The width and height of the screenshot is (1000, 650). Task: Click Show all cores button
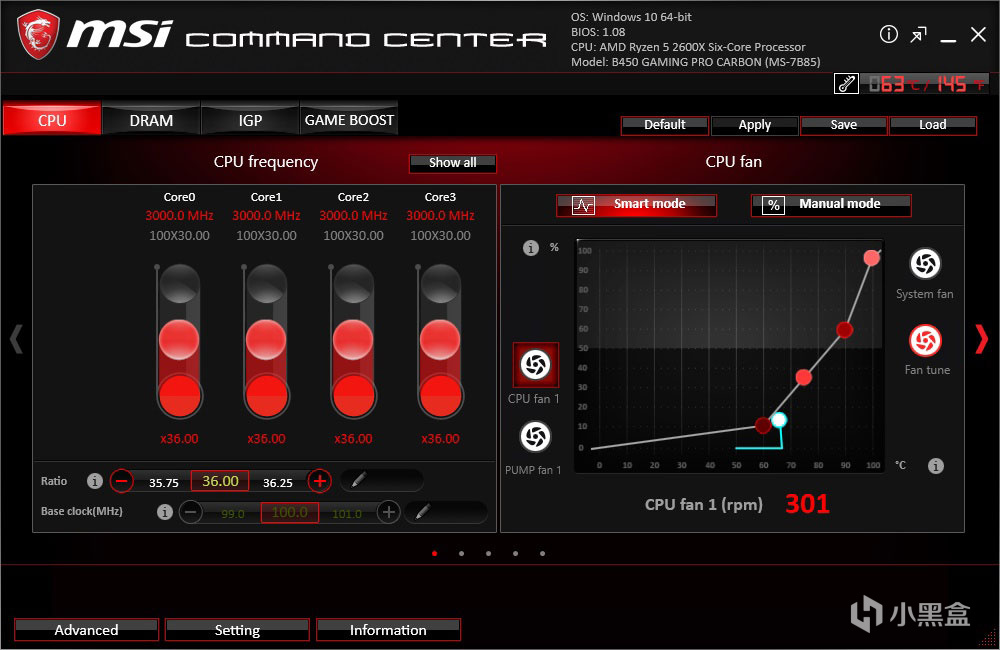452,163
